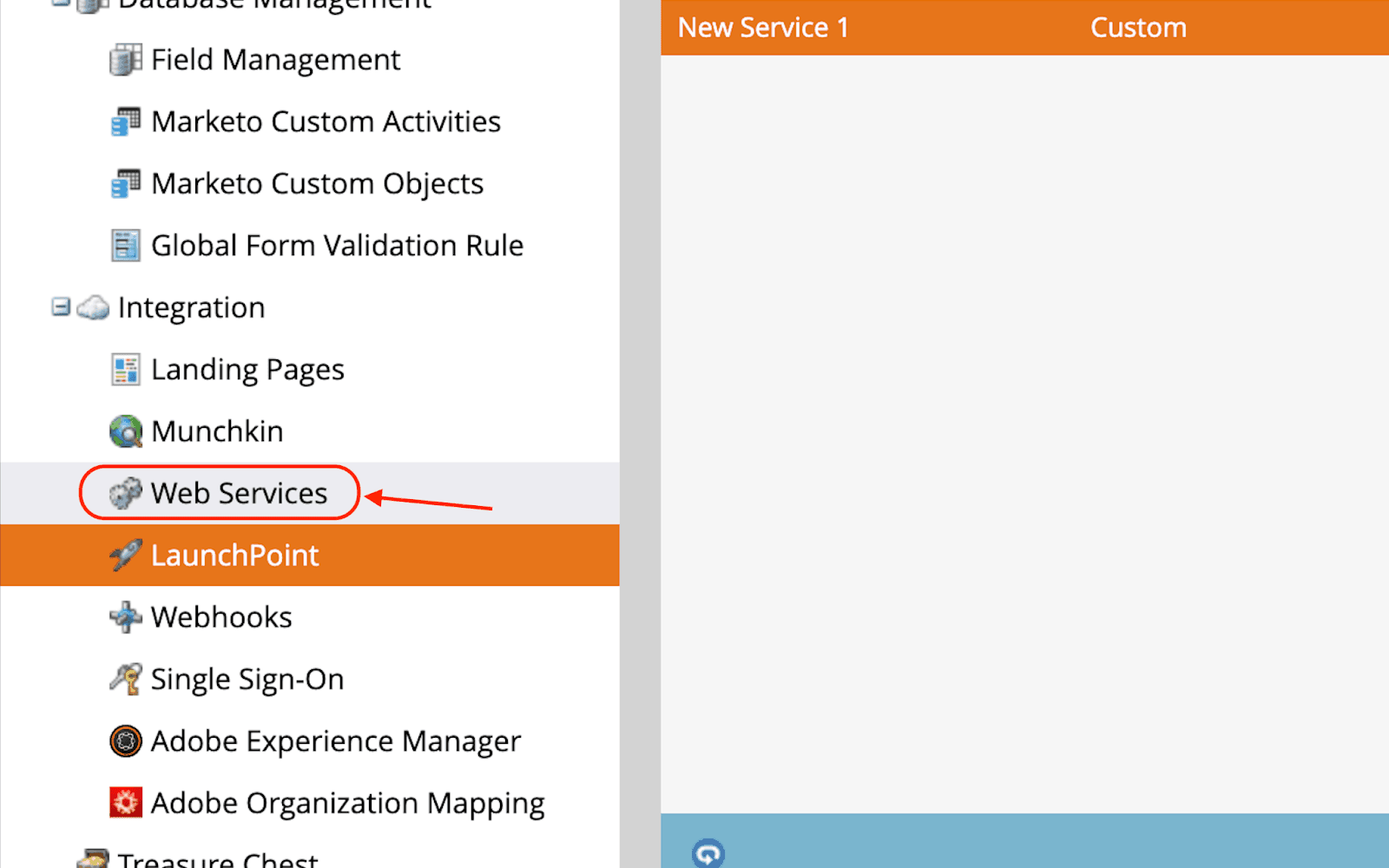Screen dimensions: 1389x868
Task: Open the Treasure Chest tree item
Action: coord(218,859)
